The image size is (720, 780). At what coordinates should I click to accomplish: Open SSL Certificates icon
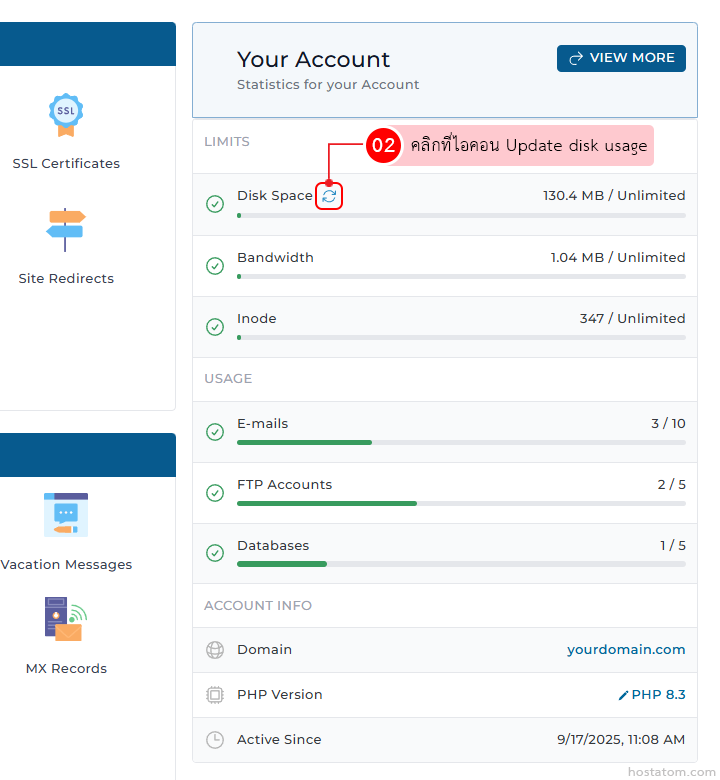pos(66,114)
